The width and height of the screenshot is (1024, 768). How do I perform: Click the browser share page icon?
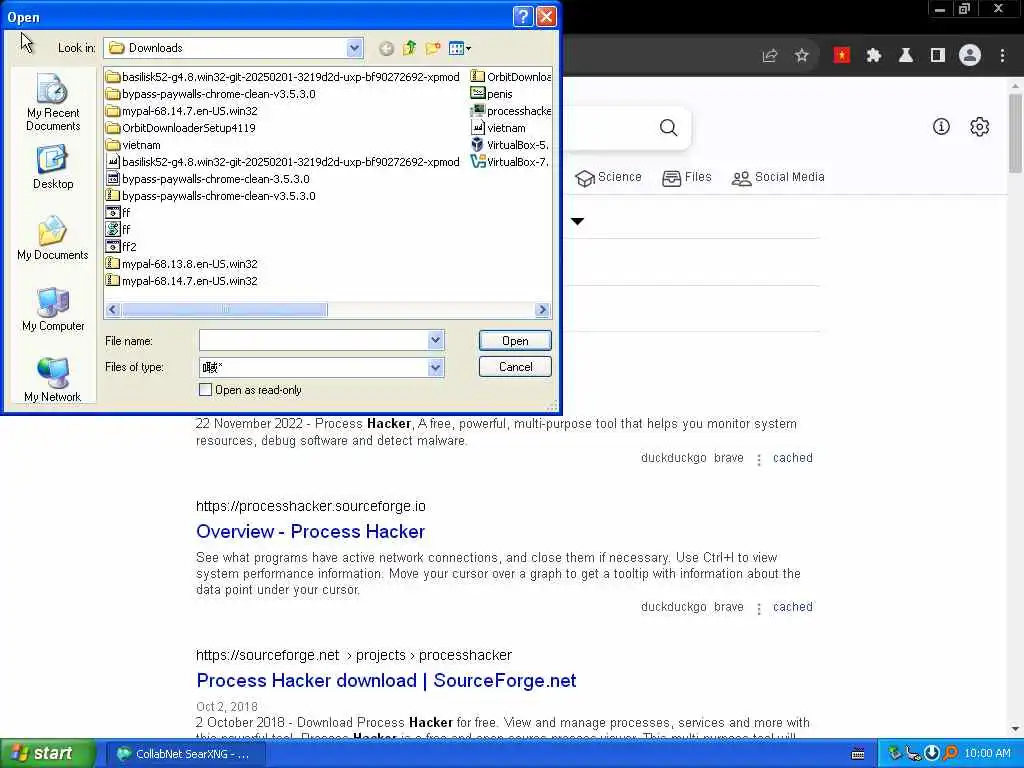point(770,56)
